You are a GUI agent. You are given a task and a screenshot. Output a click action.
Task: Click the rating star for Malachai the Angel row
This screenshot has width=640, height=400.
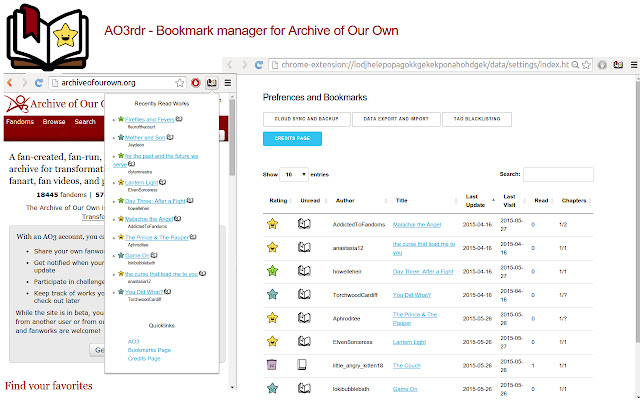click(272, 224)
